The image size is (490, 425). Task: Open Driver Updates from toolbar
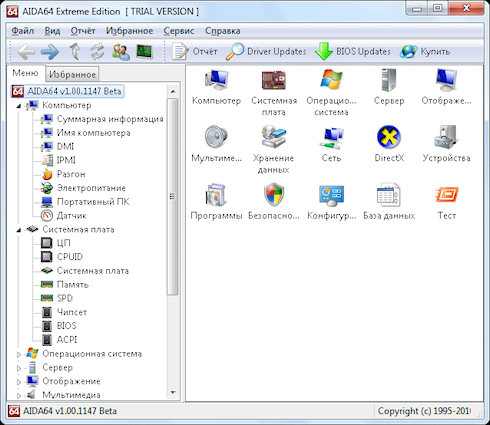[x=266, y=52]
